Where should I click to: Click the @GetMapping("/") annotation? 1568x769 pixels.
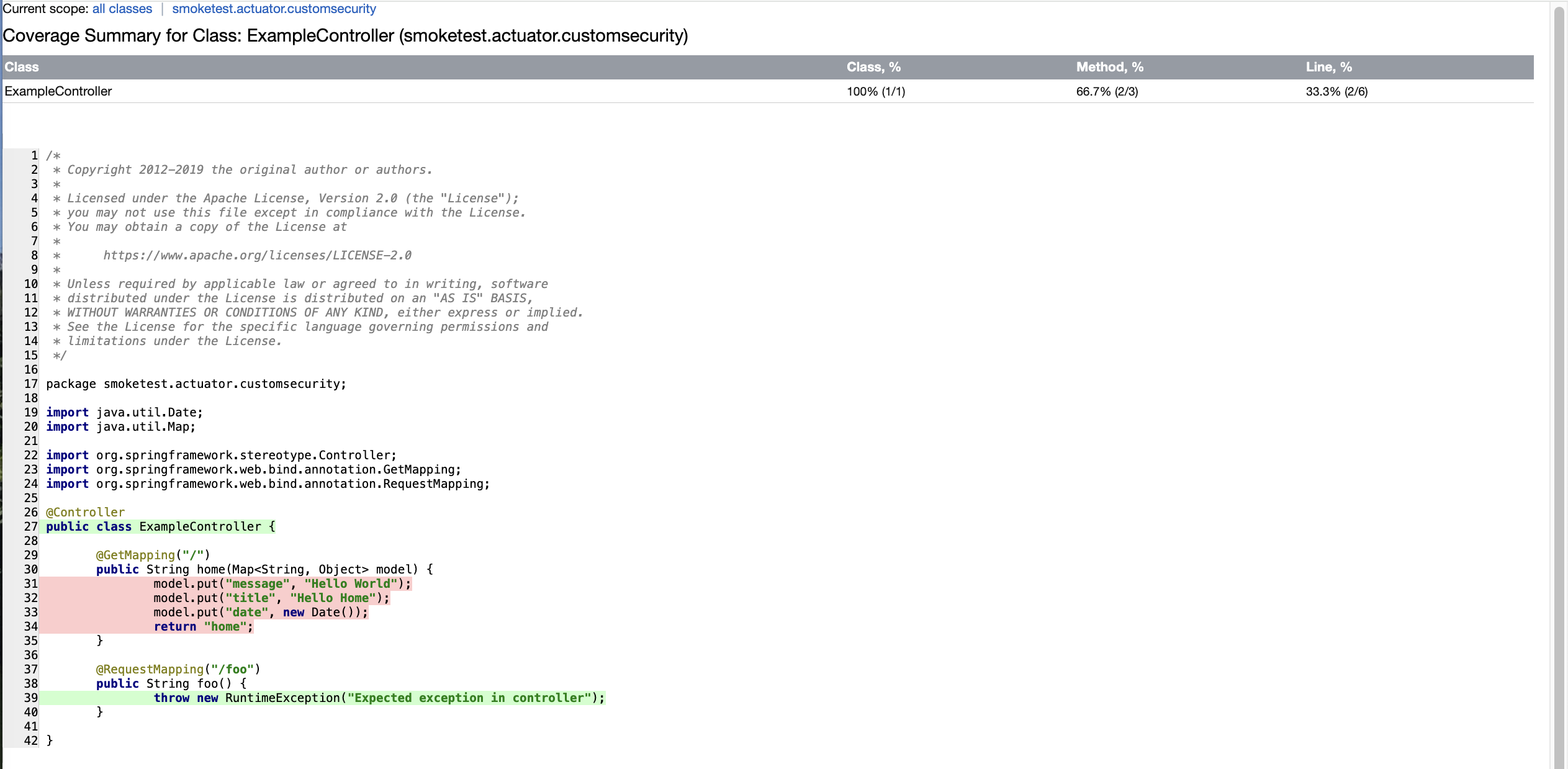(x=153, y=555)
